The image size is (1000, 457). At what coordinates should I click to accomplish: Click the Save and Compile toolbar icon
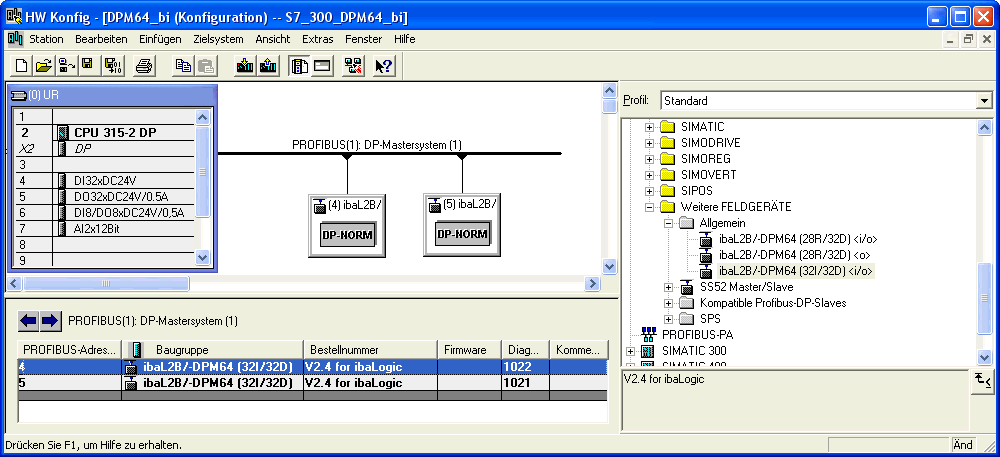pyautogui.click(x=113, y=66)
